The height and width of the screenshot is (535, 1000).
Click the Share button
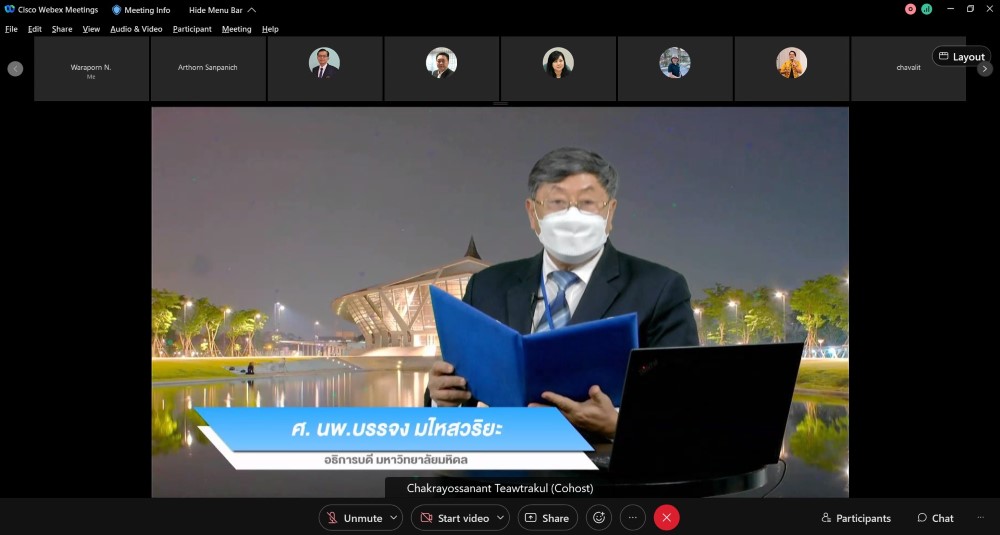[x=547, y=518]
